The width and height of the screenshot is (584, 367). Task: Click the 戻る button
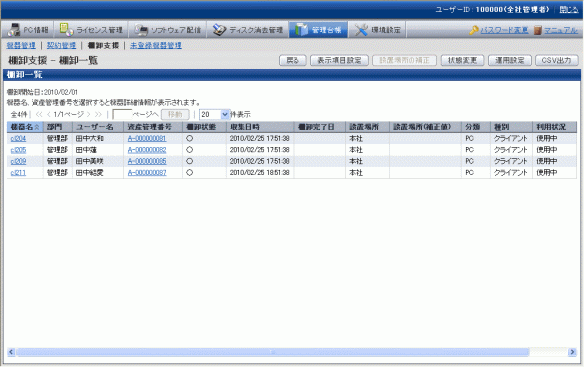point(293,60)
